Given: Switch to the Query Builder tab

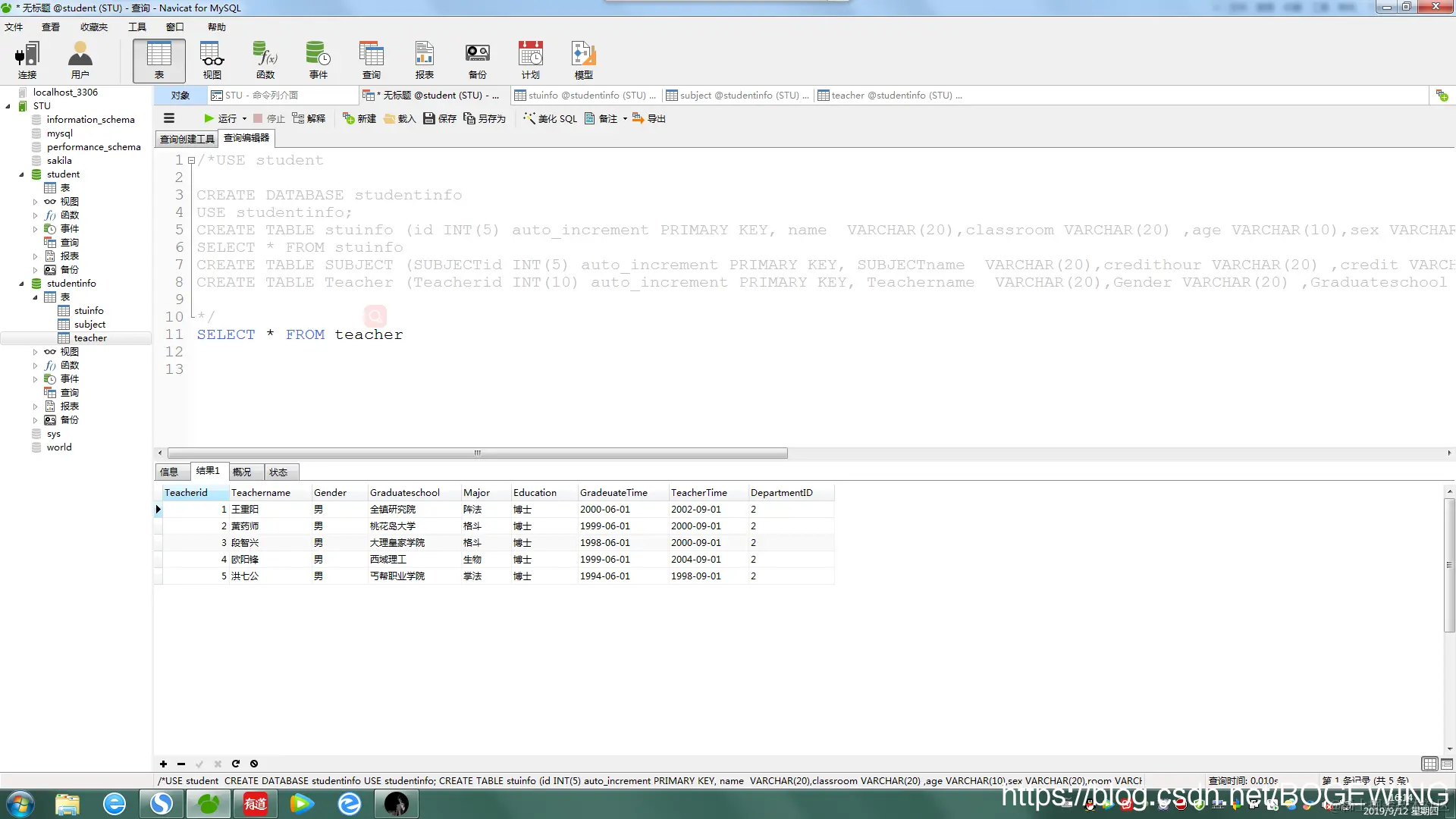Looking at the screenshot, I should point(187,139).
